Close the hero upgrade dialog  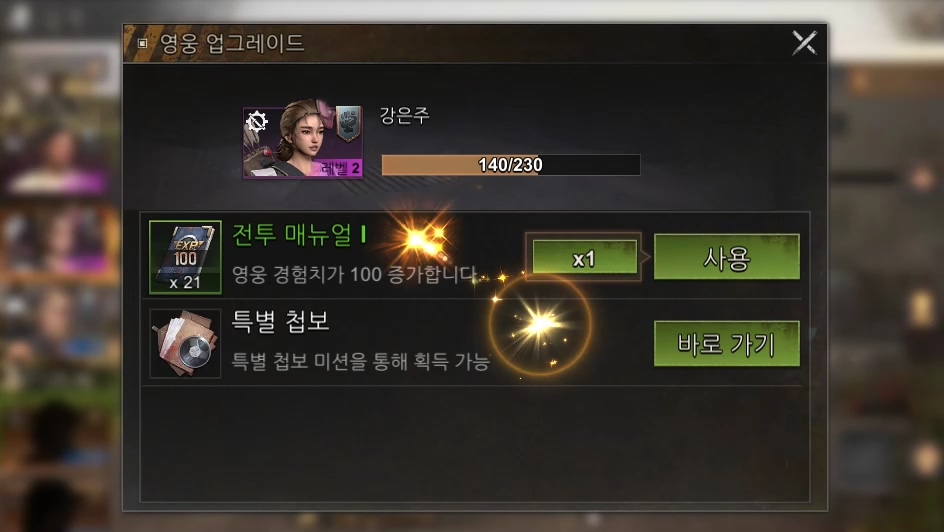804,43
